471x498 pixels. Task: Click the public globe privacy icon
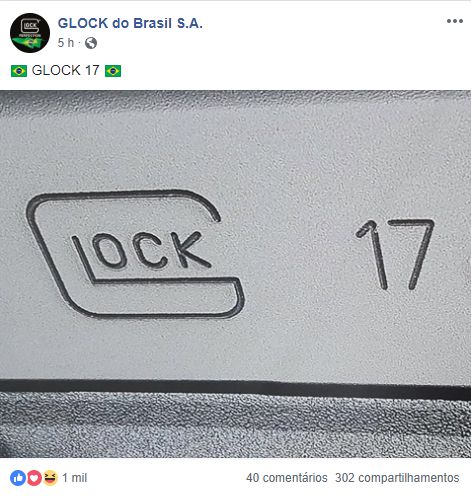pyautogui.click(x=91, y=43)
